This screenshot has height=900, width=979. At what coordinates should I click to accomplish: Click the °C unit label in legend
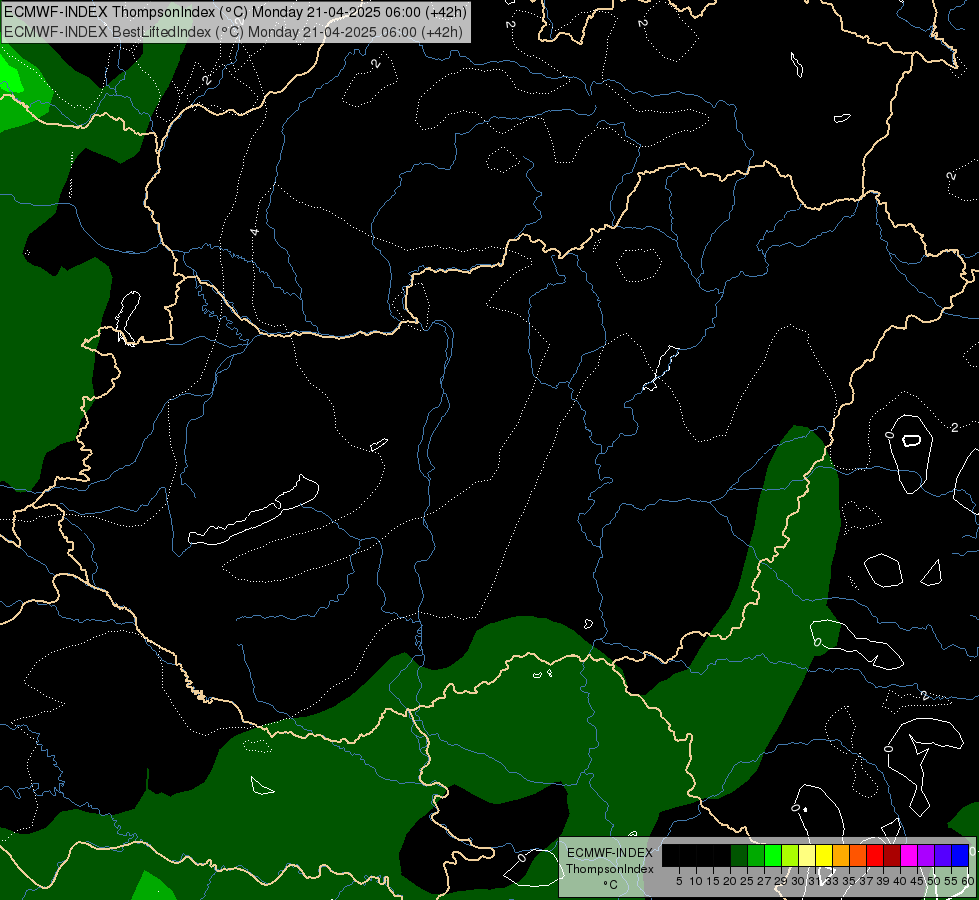point(610,884)
